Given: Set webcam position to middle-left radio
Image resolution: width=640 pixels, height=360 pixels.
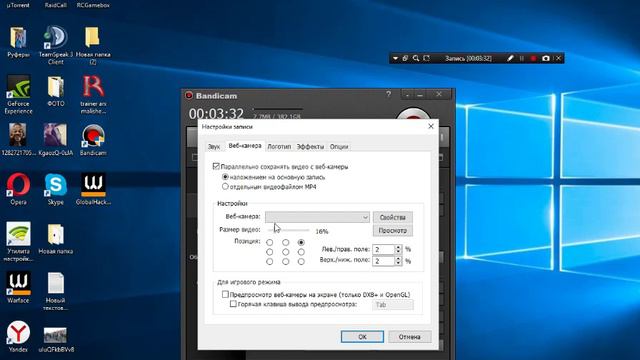Looking at the screenshot, I should (269, 252).
